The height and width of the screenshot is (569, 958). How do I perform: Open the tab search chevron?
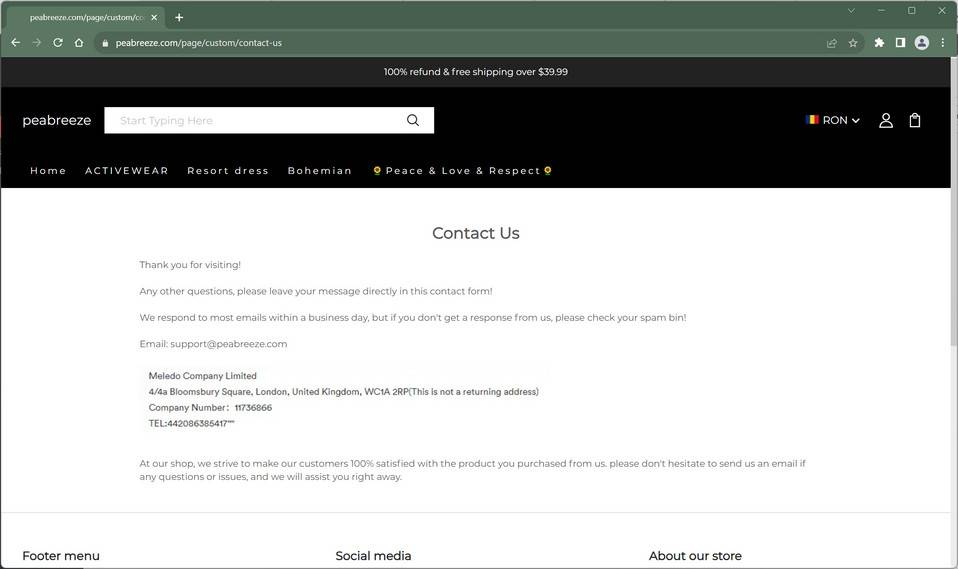pos(851,10)
